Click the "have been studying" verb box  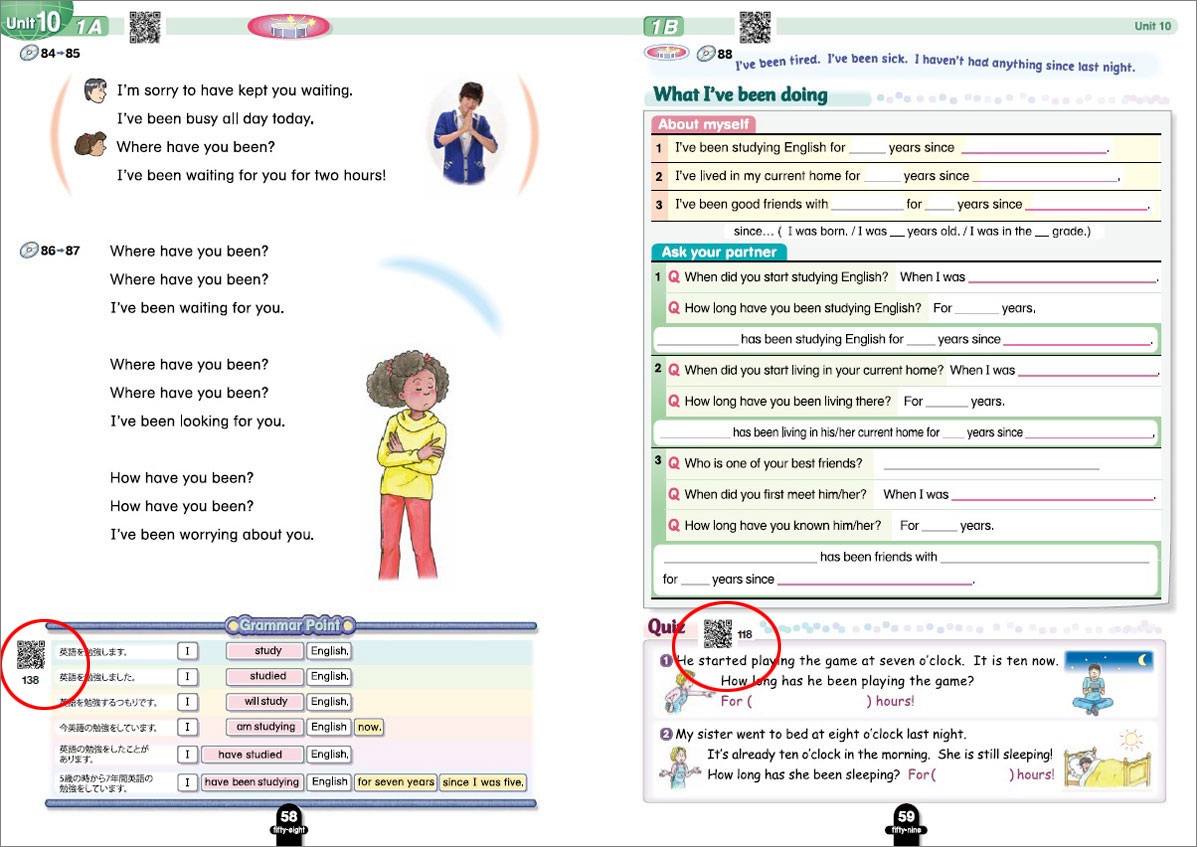pos(252,782)
